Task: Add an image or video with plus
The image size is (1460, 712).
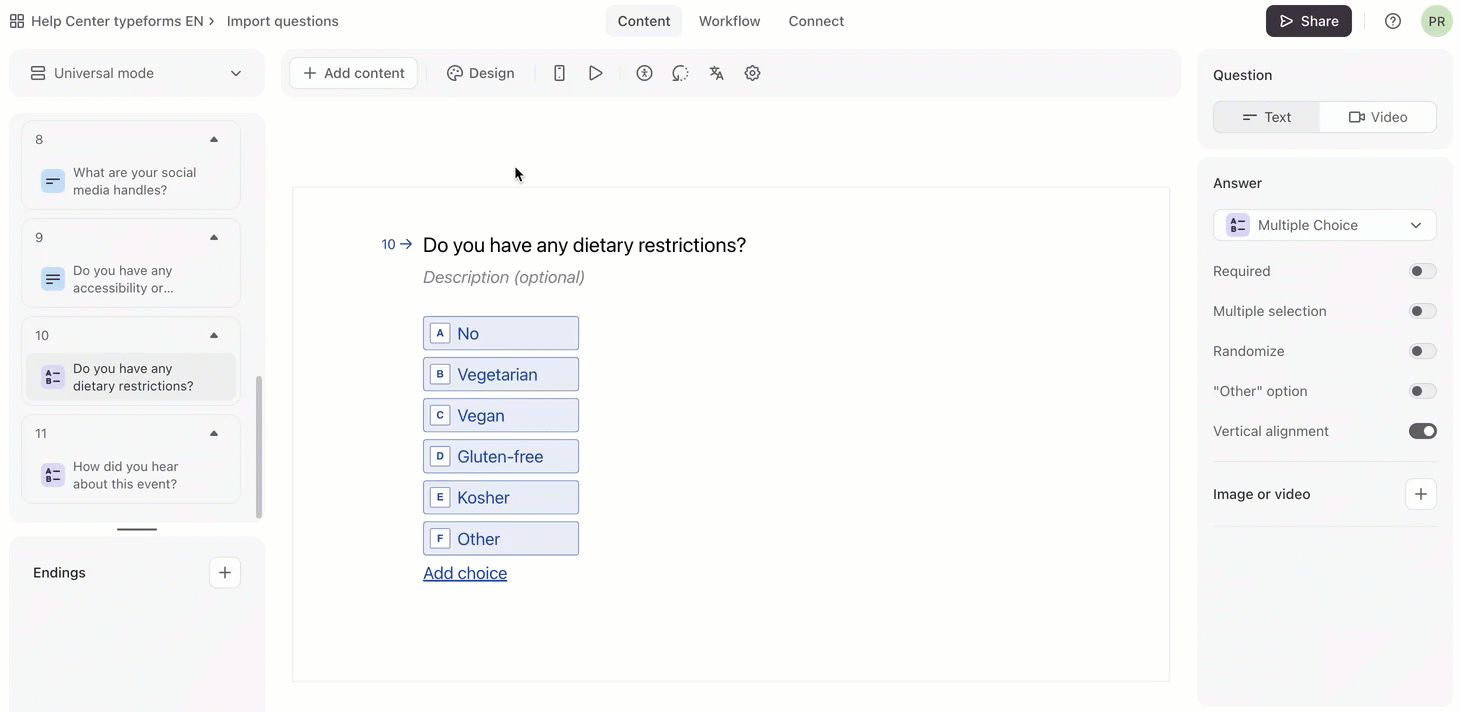Action: [1420, 494]
